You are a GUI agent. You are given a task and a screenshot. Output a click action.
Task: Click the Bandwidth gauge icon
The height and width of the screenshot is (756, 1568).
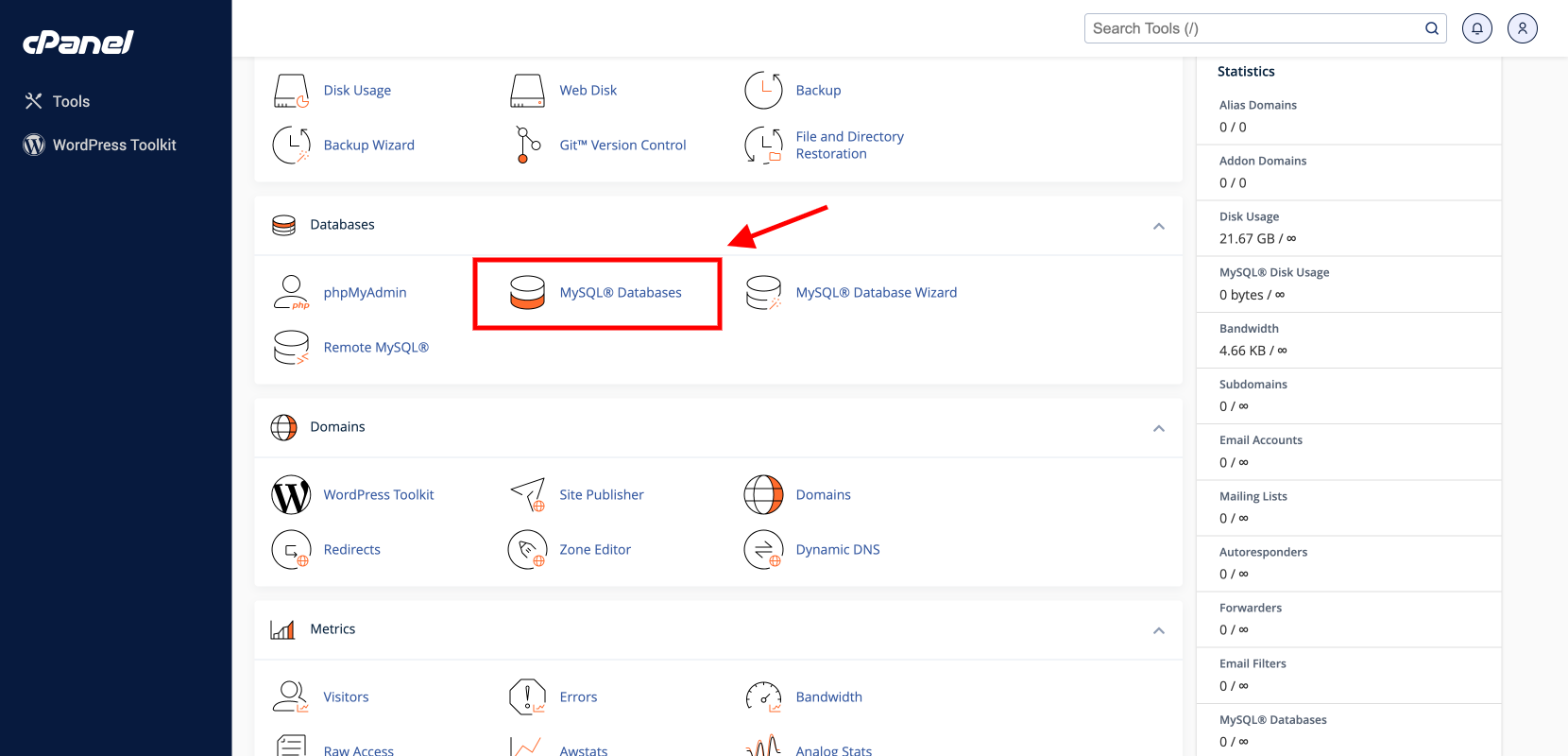point(763,697)
